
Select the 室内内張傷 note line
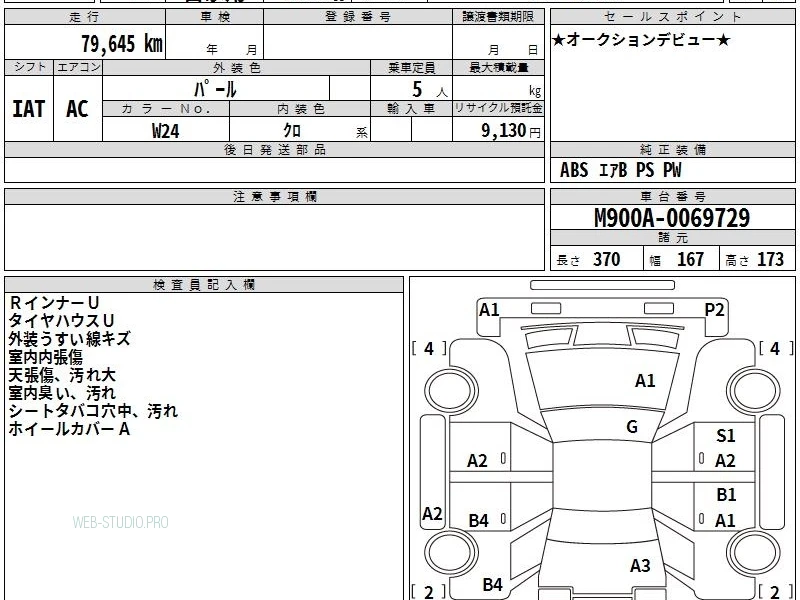coord(45,357)
